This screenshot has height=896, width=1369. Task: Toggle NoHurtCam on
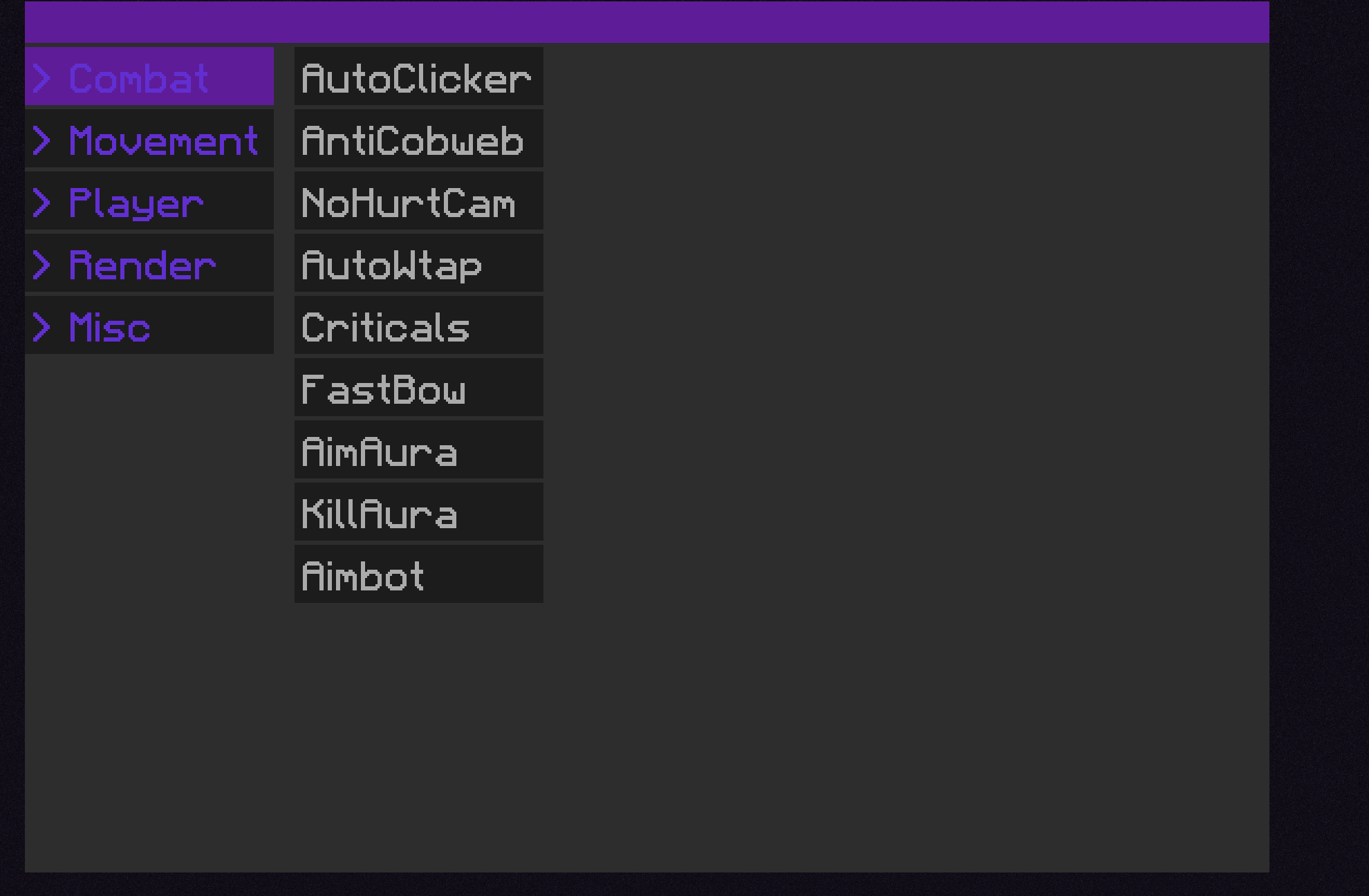(419, 200)
